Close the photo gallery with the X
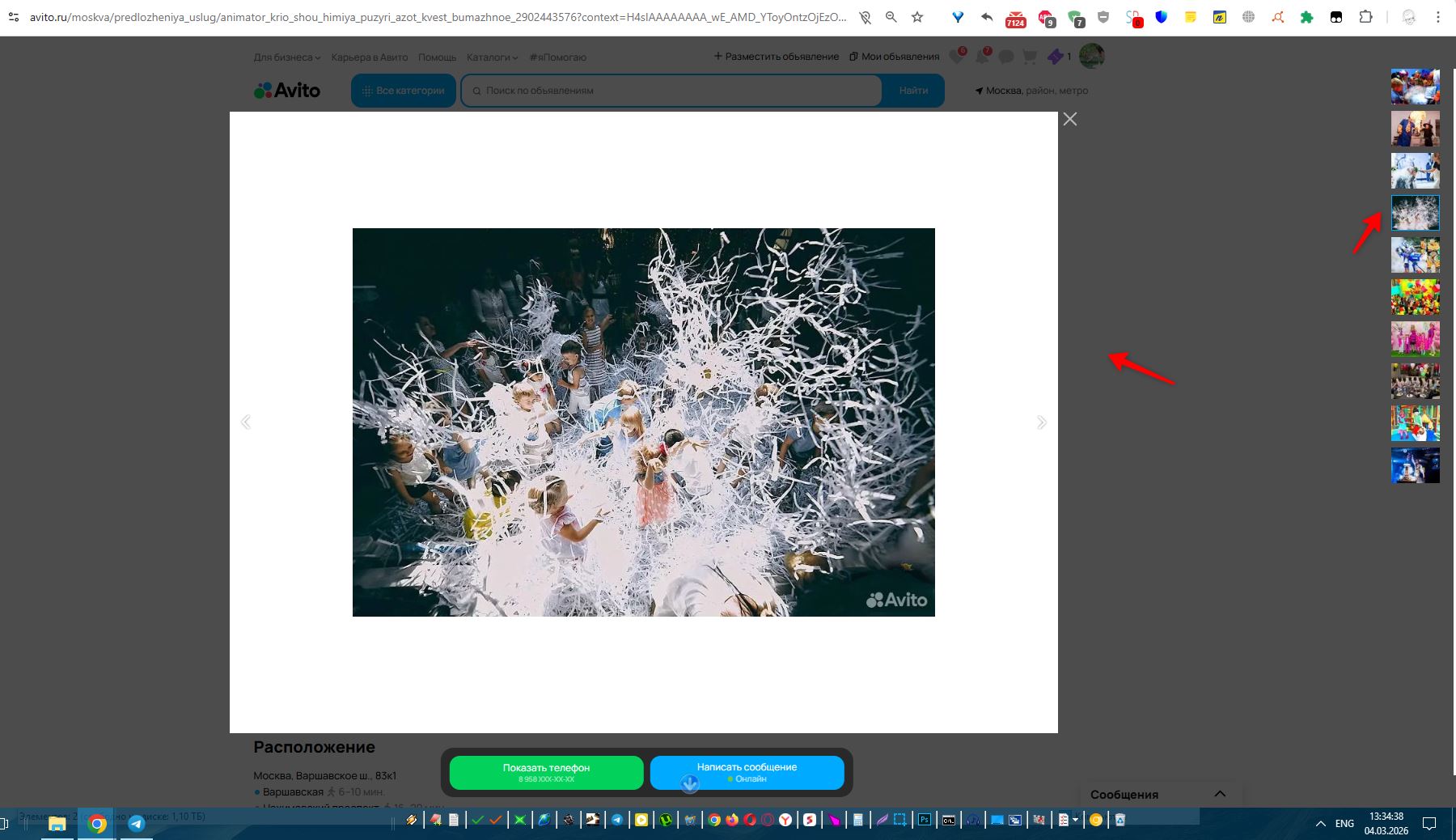The width and height of the screenshot is (1456, 840). (x=1069, y=120)
